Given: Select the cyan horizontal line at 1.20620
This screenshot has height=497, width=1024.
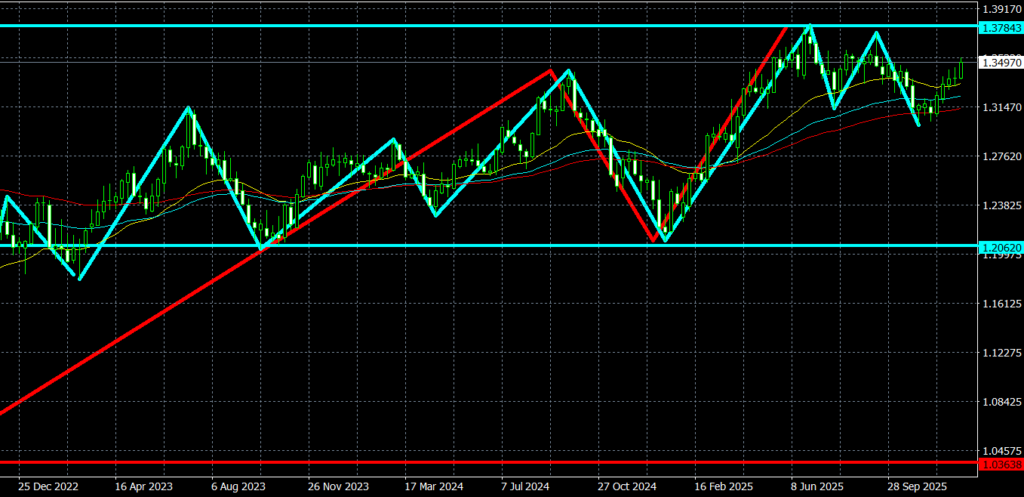Looking at the screenshot, I should click(500, 246).
